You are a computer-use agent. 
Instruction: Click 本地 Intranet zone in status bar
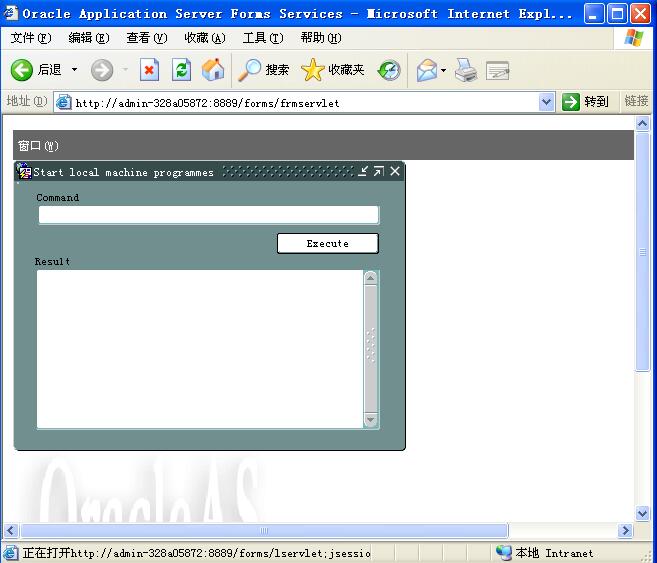545,553
